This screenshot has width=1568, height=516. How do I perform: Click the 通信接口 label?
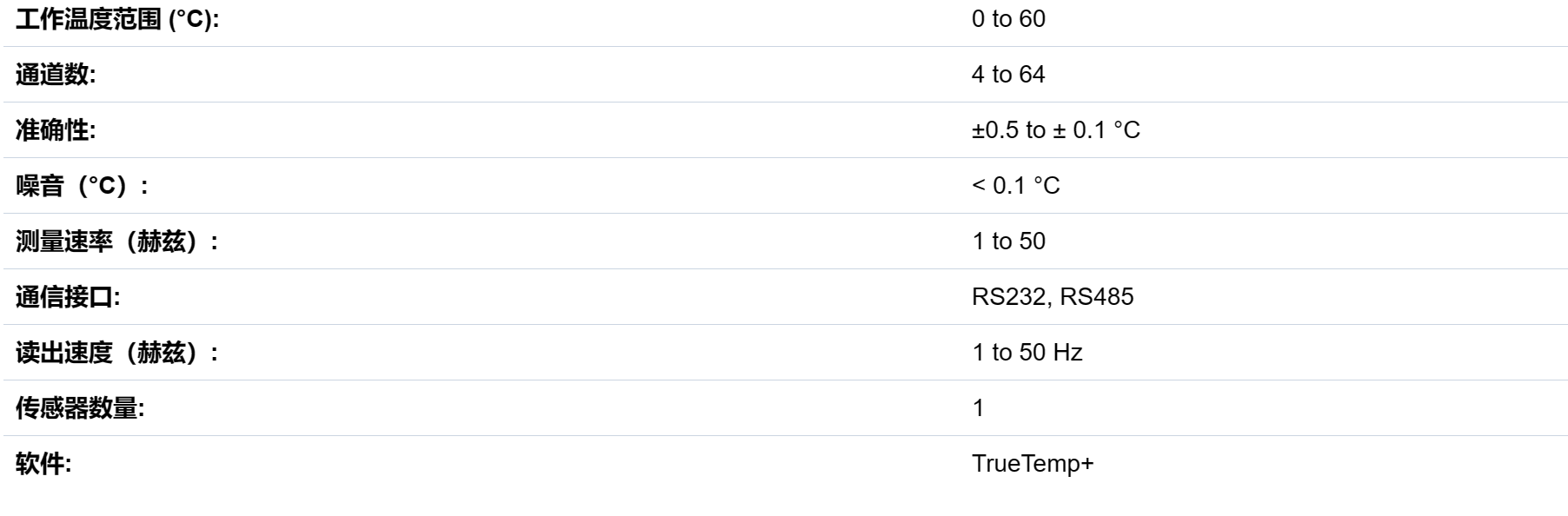[68, 297]
